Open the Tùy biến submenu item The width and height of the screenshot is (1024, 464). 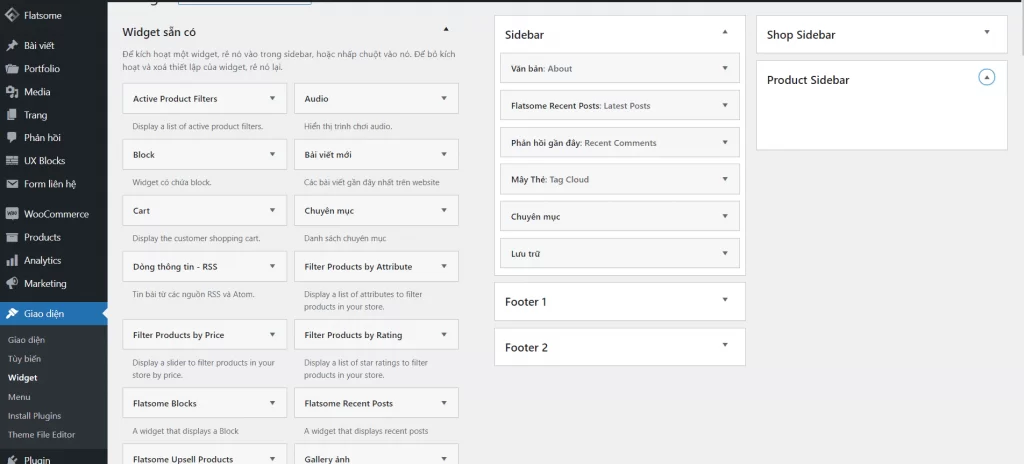click(x=24, y=358)
